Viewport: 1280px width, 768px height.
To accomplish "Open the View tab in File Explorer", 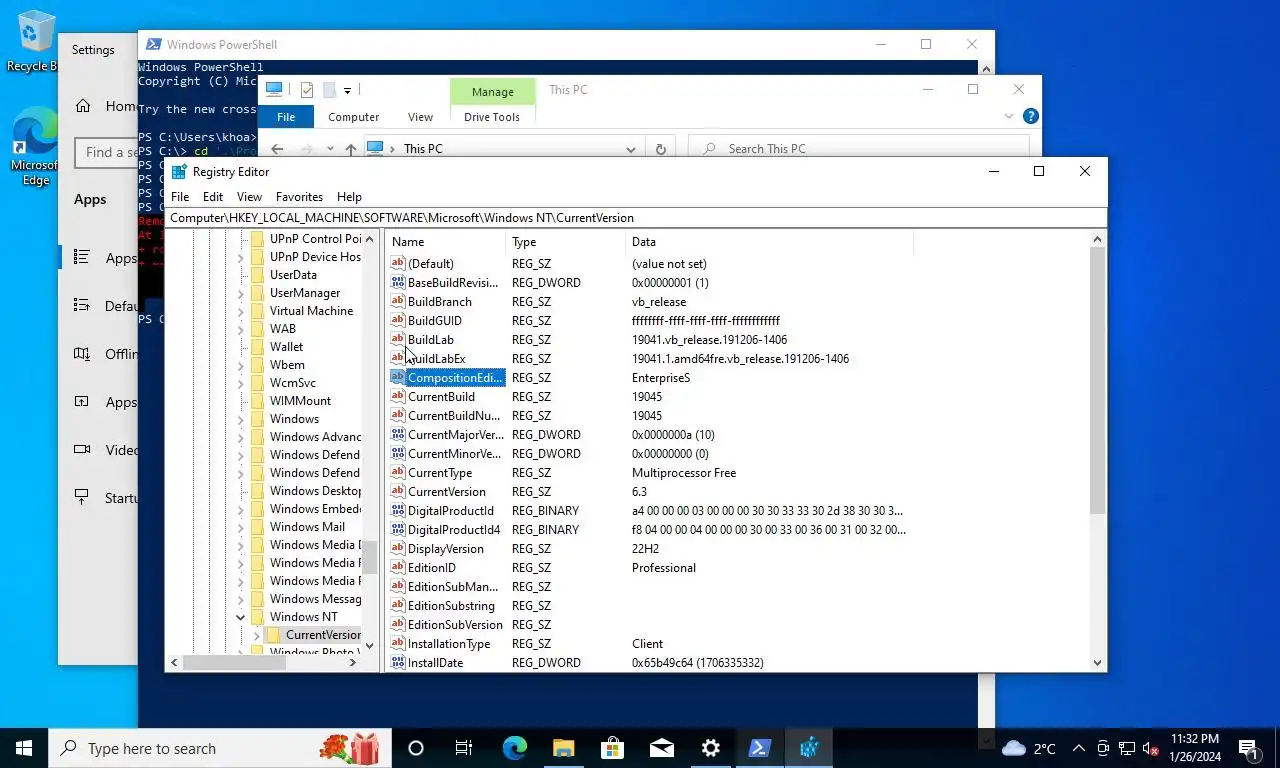I will click(420, 117).
